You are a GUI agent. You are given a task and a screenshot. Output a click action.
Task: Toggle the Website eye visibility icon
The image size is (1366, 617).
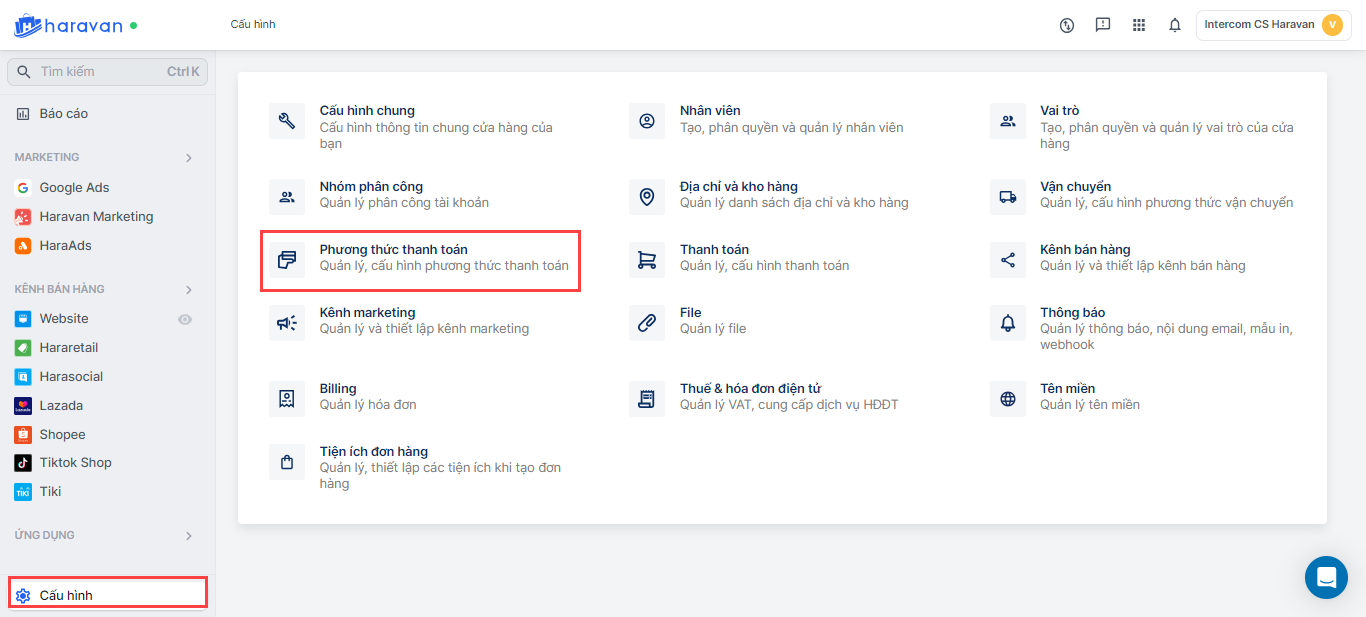(185, 319)
